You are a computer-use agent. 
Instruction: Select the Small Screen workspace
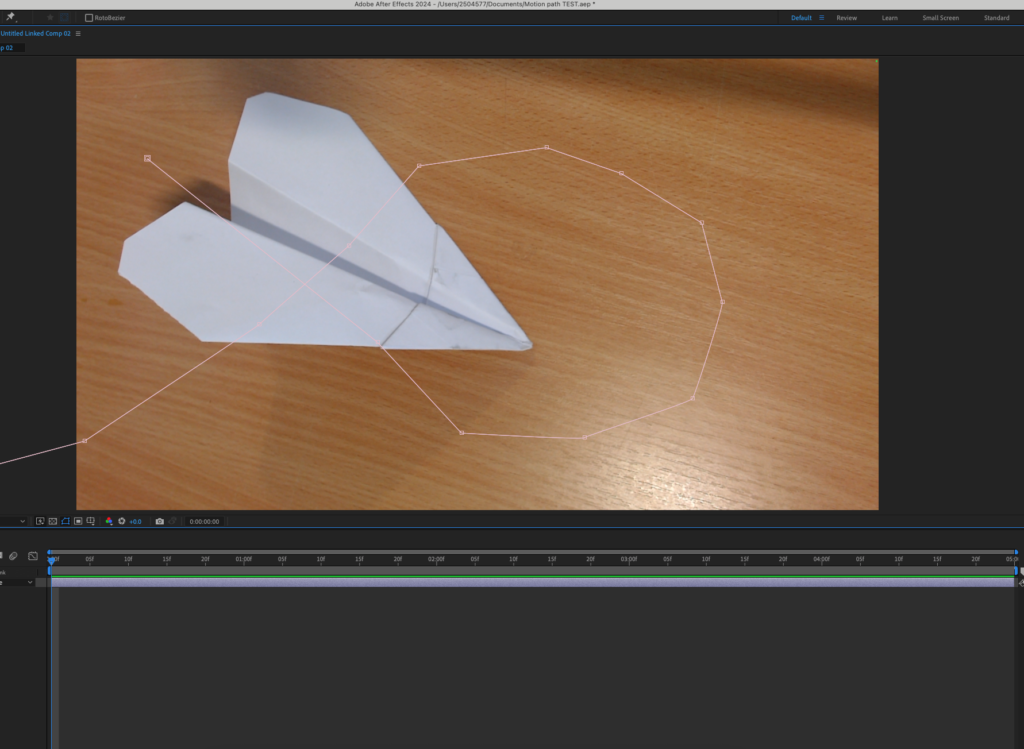tap(940, 18)
